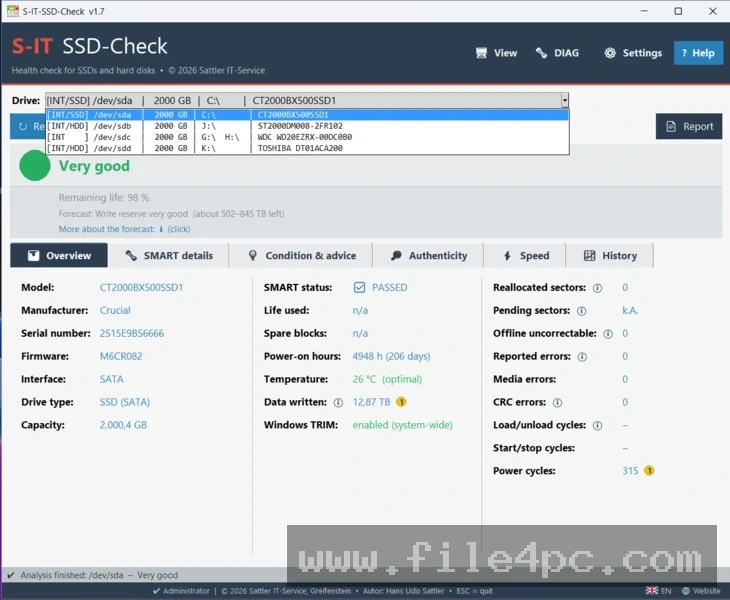Click info icon next to Reported errors
This screenshot has width=730, height=600.
[582, 357]
